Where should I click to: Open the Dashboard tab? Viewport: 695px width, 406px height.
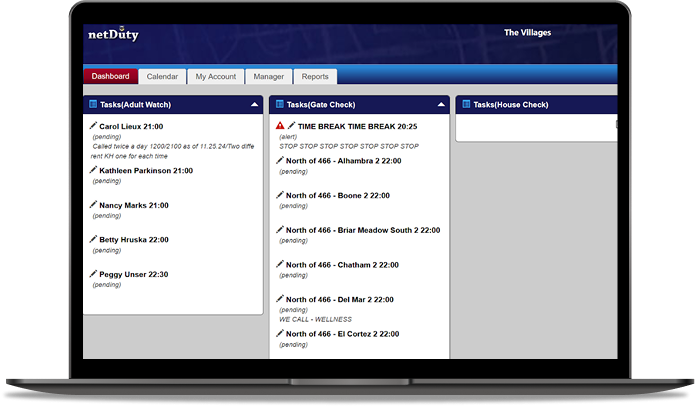pyautogui.click(x=110, y=76)
